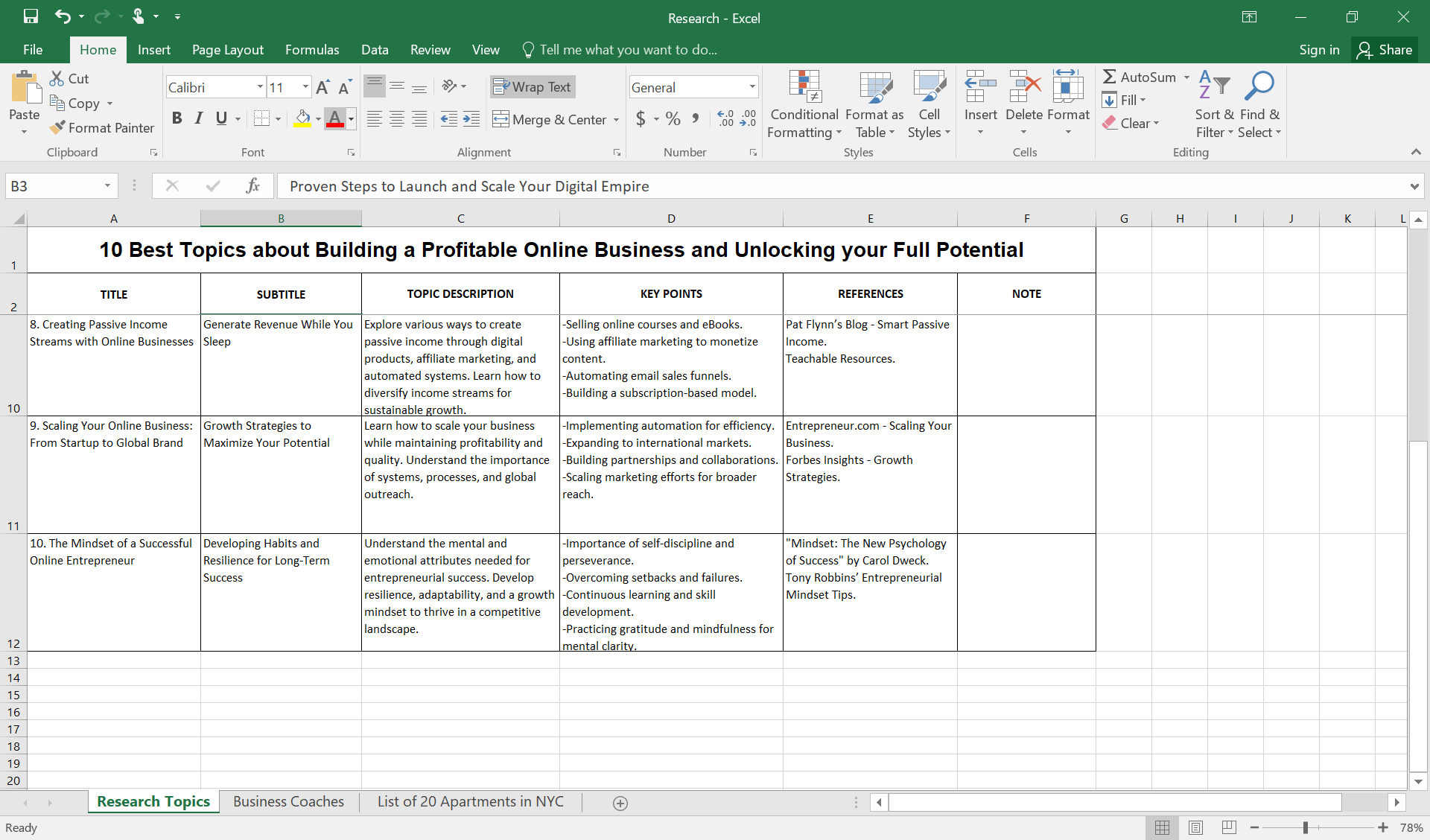Viewport: 1430px width, 840px height.
Task: Open Format as Table gallery
Action: pos(874,104)
